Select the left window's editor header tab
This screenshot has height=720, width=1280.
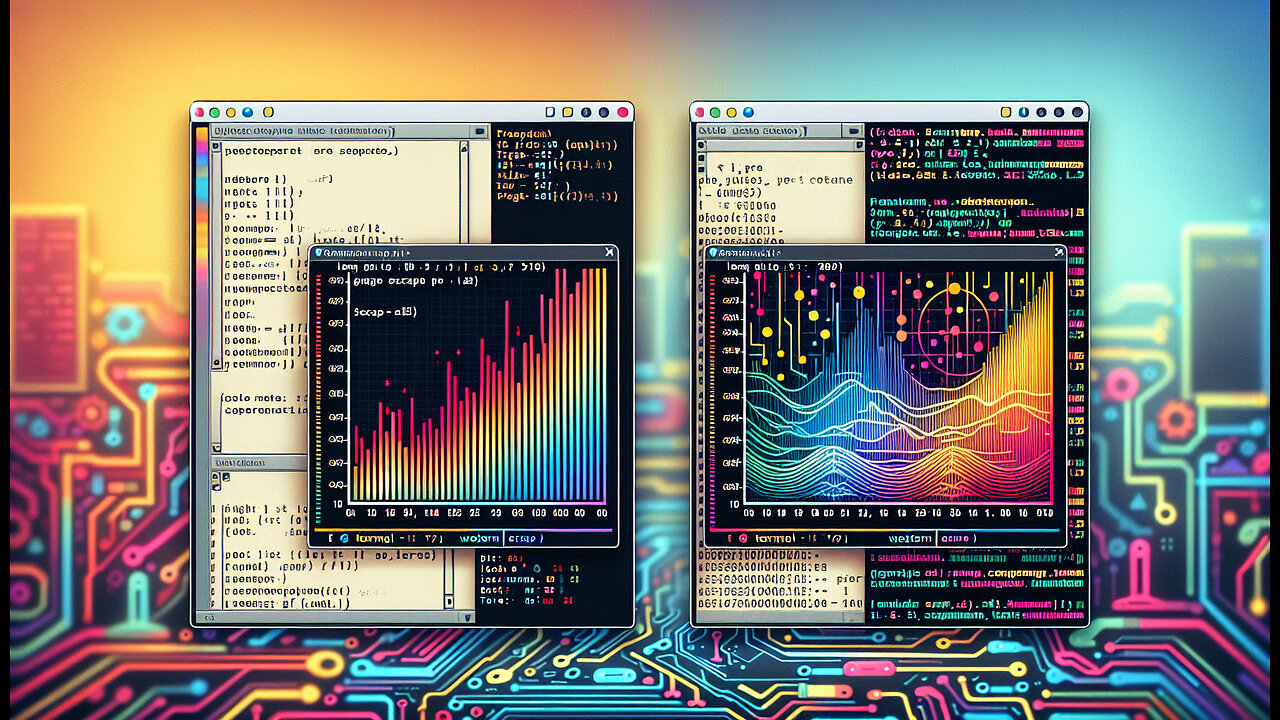302,131
